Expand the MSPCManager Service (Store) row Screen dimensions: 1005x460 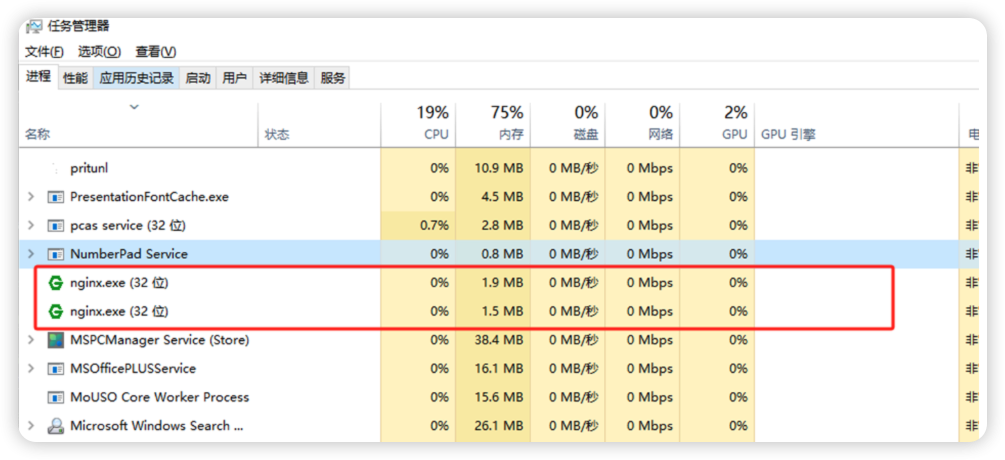tap(31, 340)
